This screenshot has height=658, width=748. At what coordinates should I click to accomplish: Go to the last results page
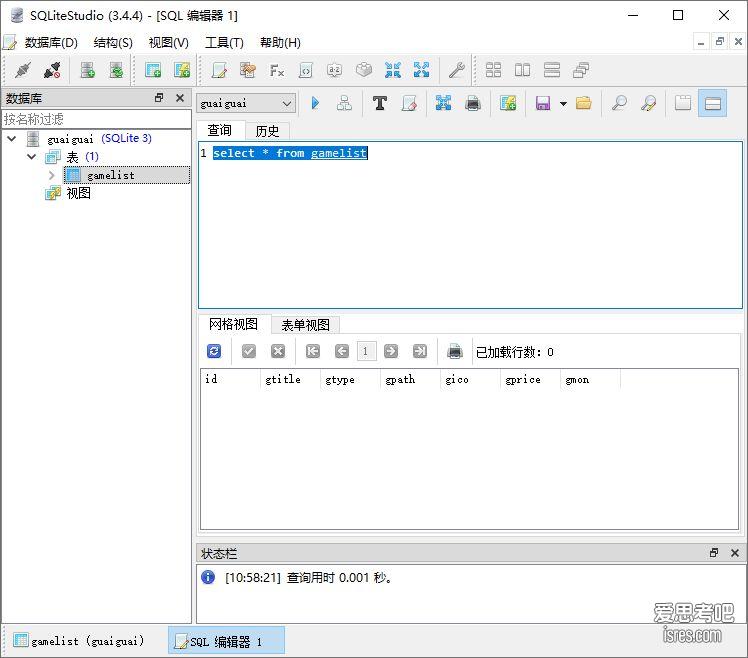pyautogui.click(x=420, y=352)
